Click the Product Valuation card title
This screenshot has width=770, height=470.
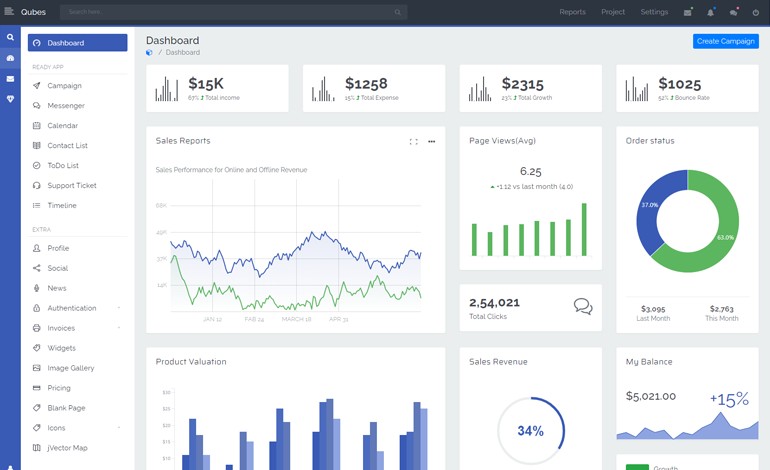(x=191, y=362)
